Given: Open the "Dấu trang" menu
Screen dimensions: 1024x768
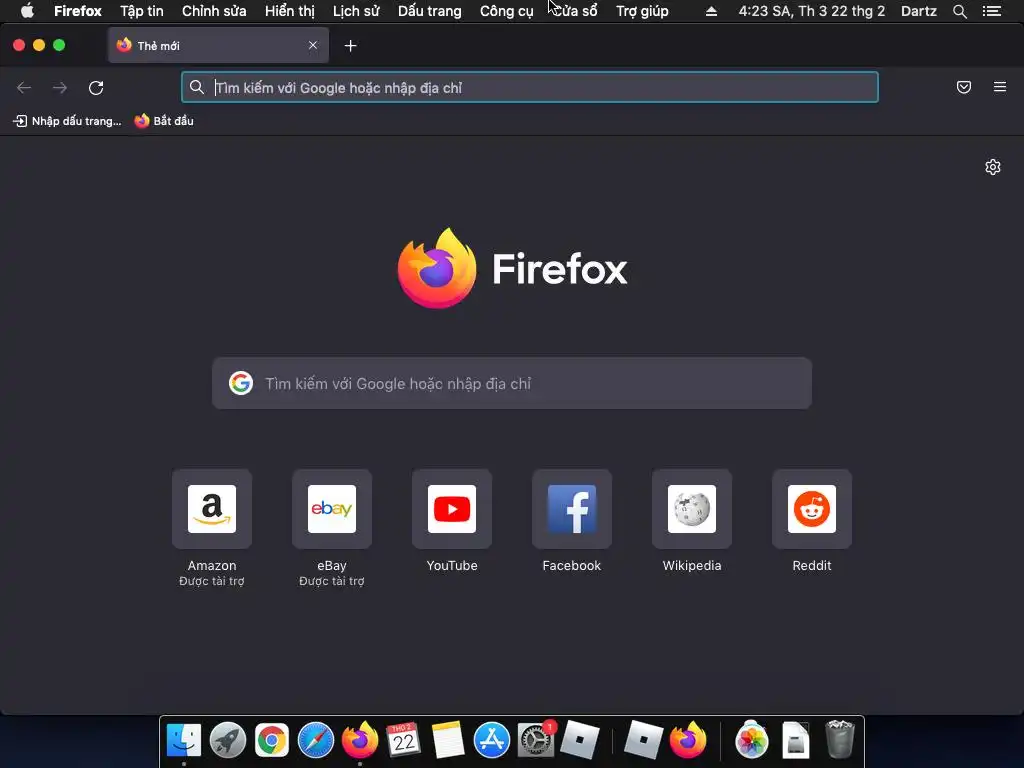Looking at the screenshot, I should [430, 11].
